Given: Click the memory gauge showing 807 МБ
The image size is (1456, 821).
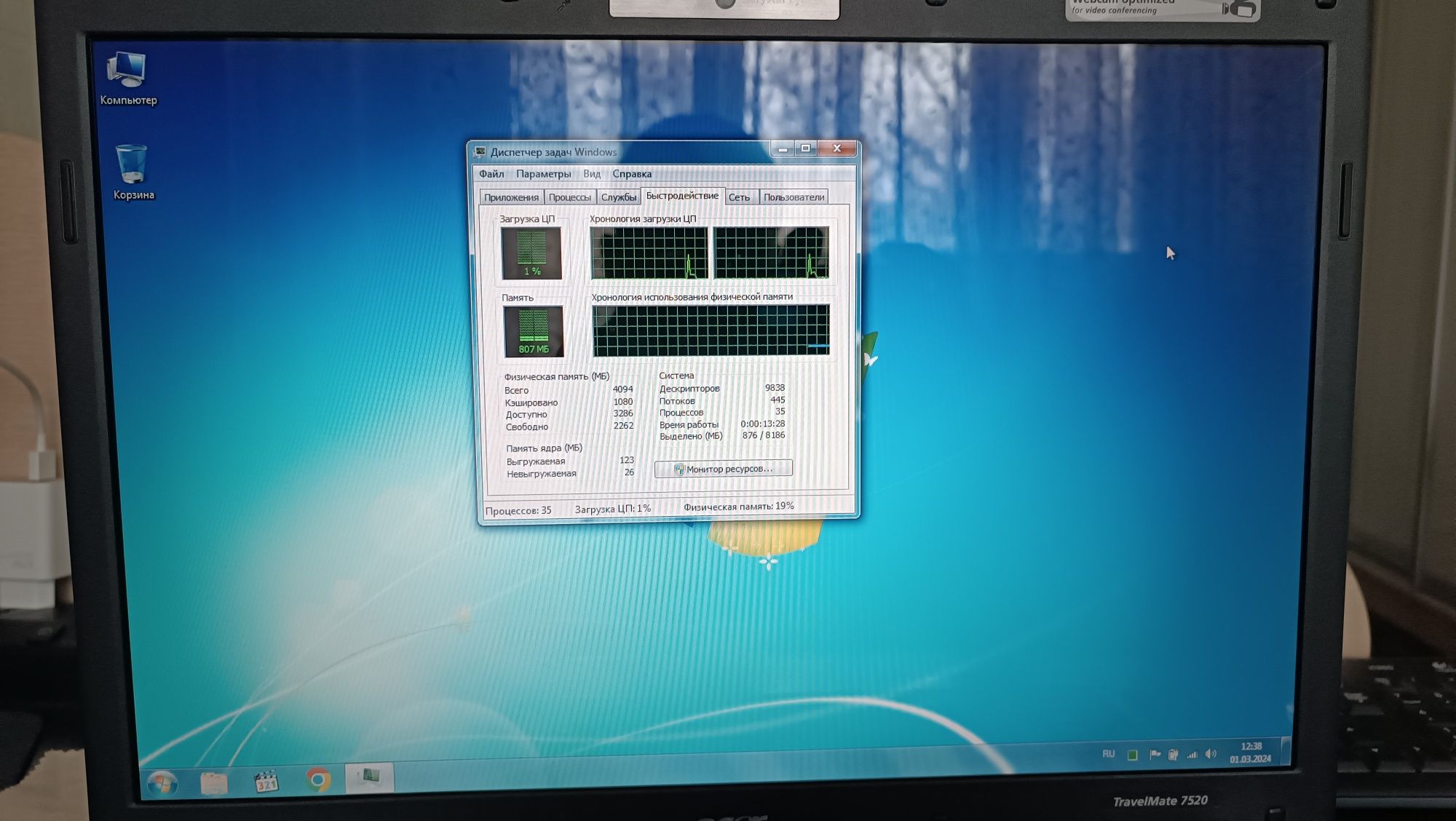Looking at the screenshot, I should (x=534, y=331).
